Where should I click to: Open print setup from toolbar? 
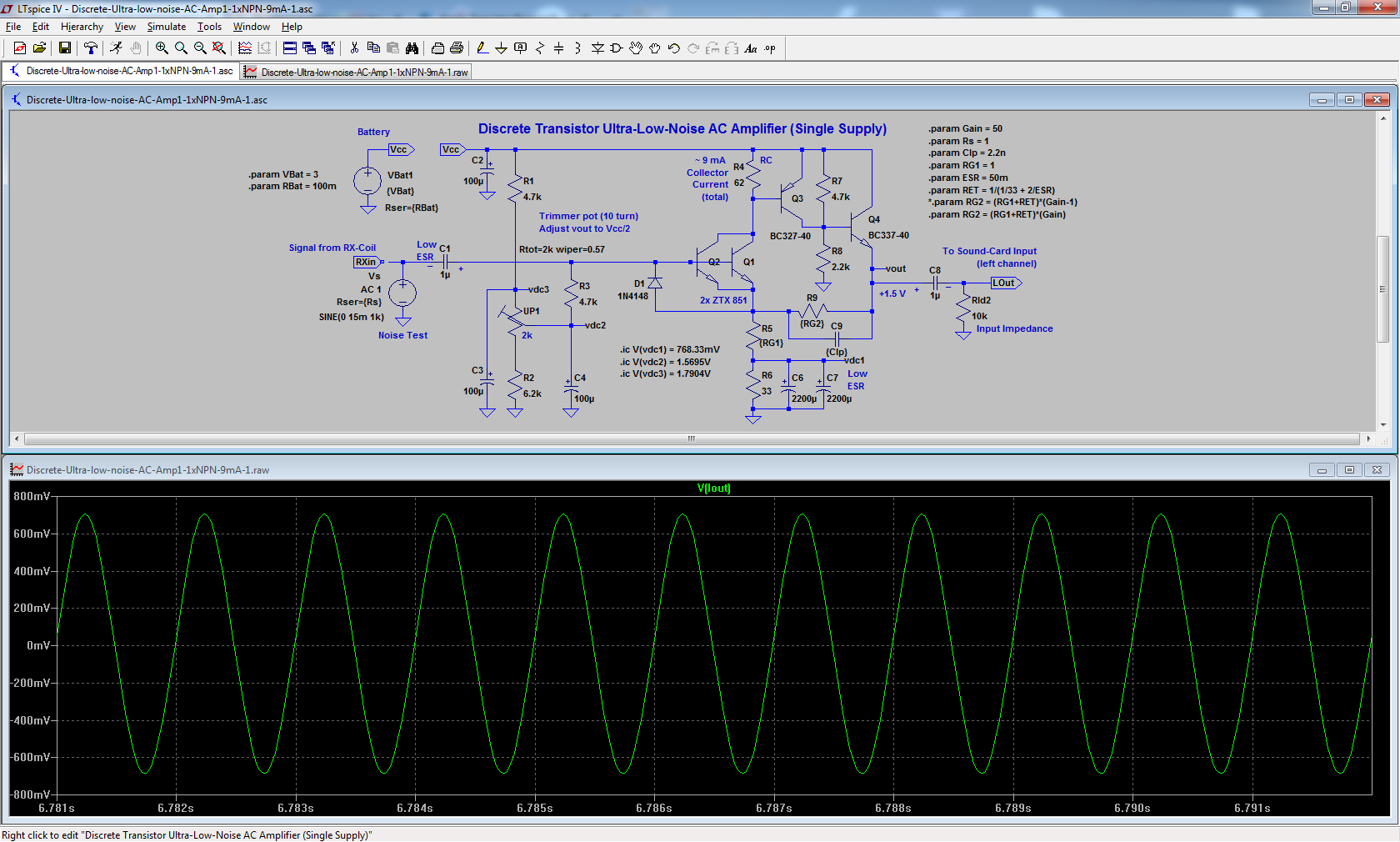[x=437, y=48]
